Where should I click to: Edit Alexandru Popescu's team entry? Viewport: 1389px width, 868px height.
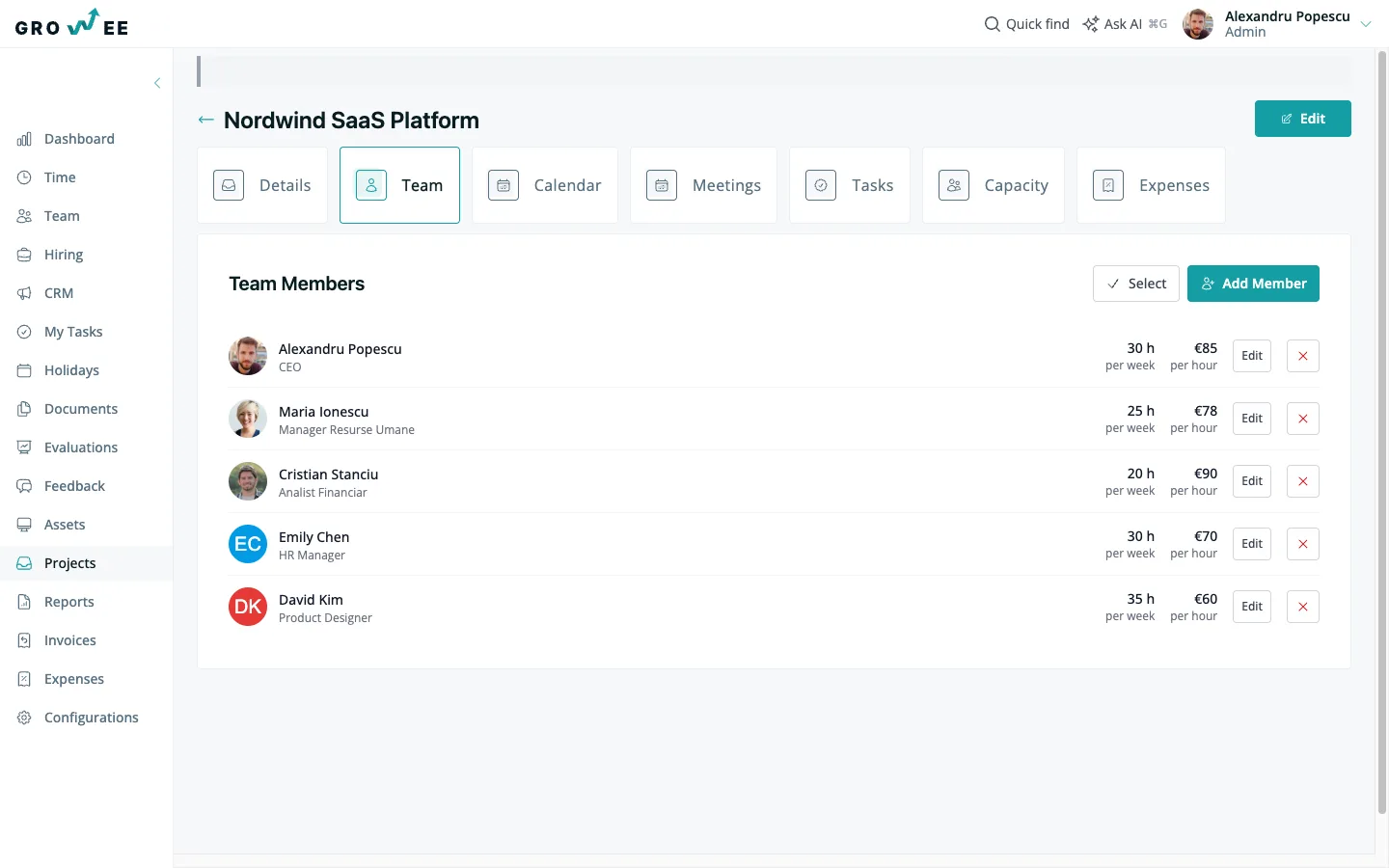point(1252,356)
